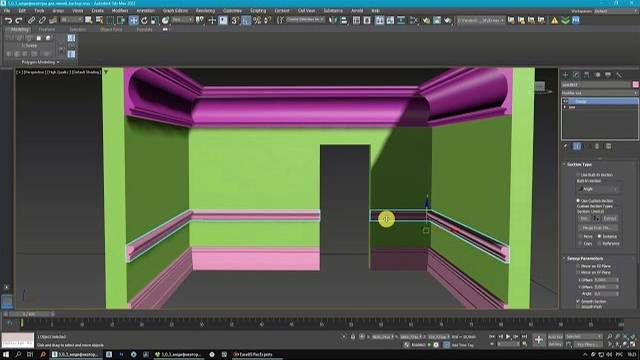Open the Built-In Section Angle dropdown
The image size is (640, 360).
click(598, 189)
